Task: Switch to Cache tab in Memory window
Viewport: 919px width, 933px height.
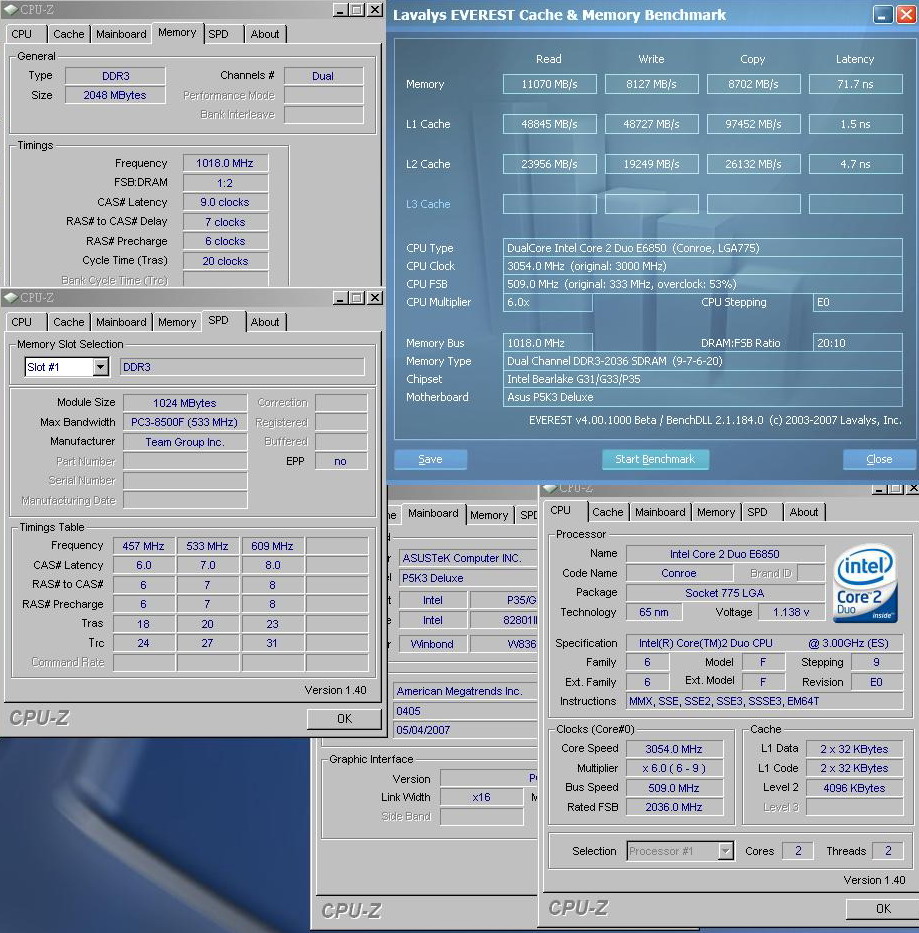Action: pos(68,34)
